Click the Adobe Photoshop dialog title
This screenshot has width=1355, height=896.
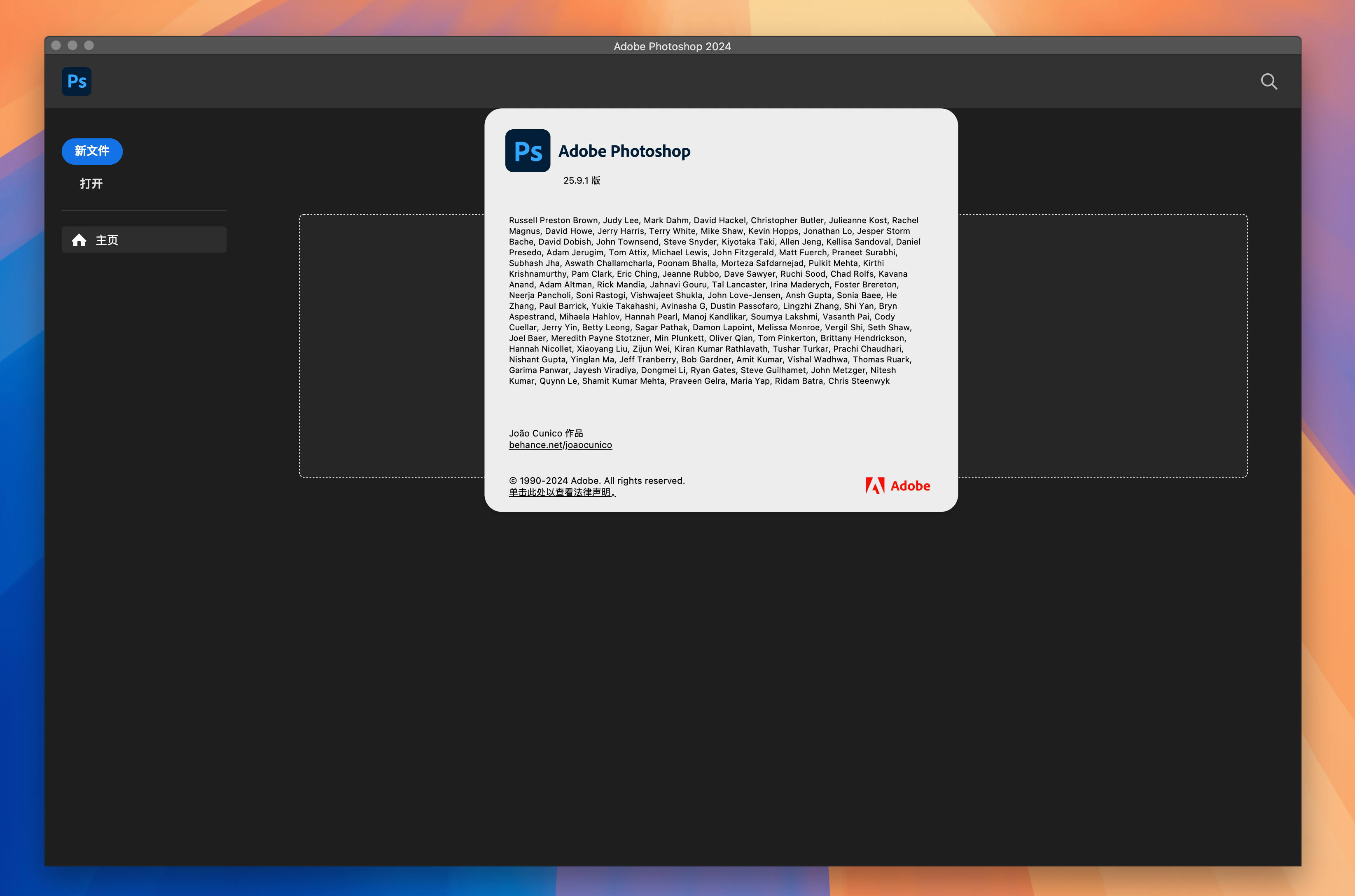(624, 151)
